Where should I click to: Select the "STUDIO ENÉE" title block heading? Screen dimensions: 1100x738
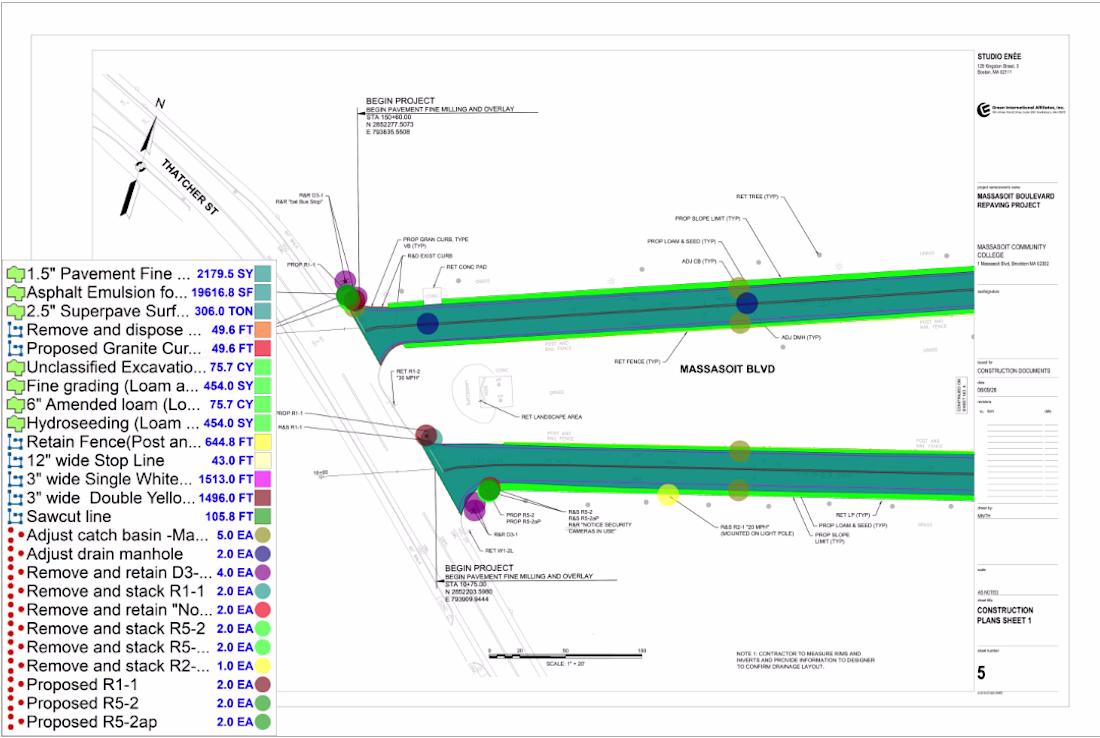[x=999, y=56]
